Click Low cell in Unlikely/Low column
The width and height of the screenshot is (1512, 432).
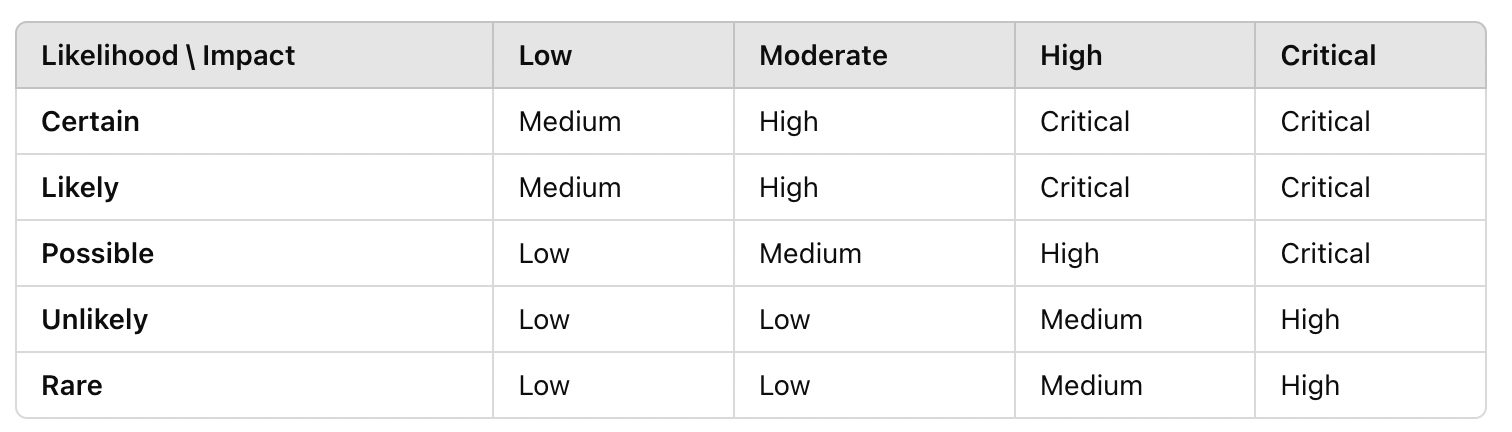click(544, 320)
